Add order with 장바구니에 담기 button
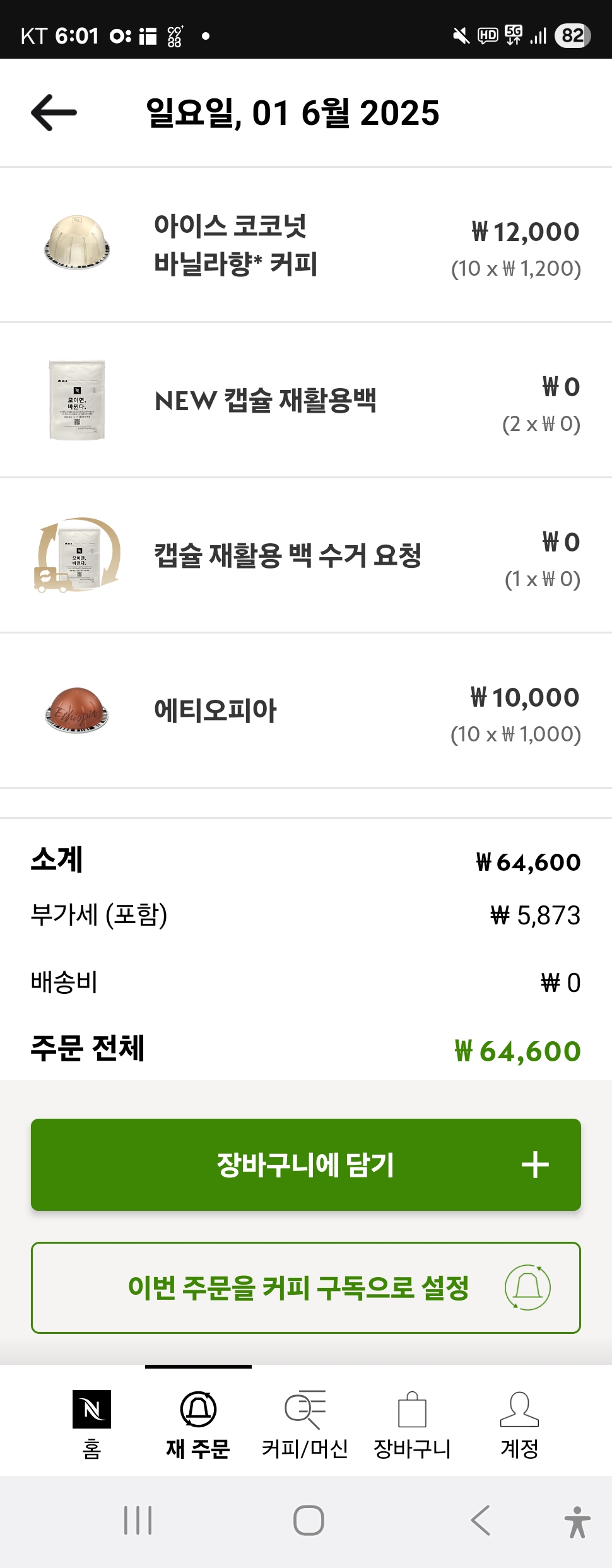612x1568 pixels. point(305,1165)
